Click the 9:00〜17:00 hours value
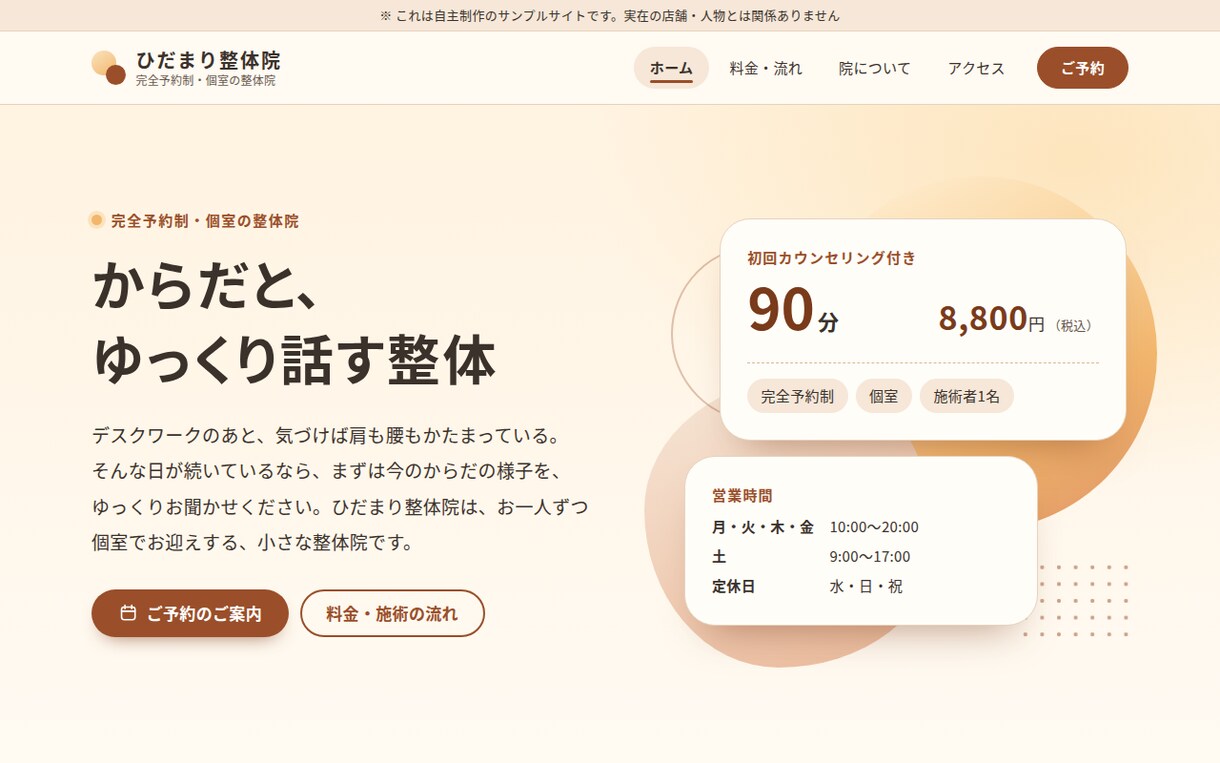Viewport: 1220px width, 763px height. 870,556
